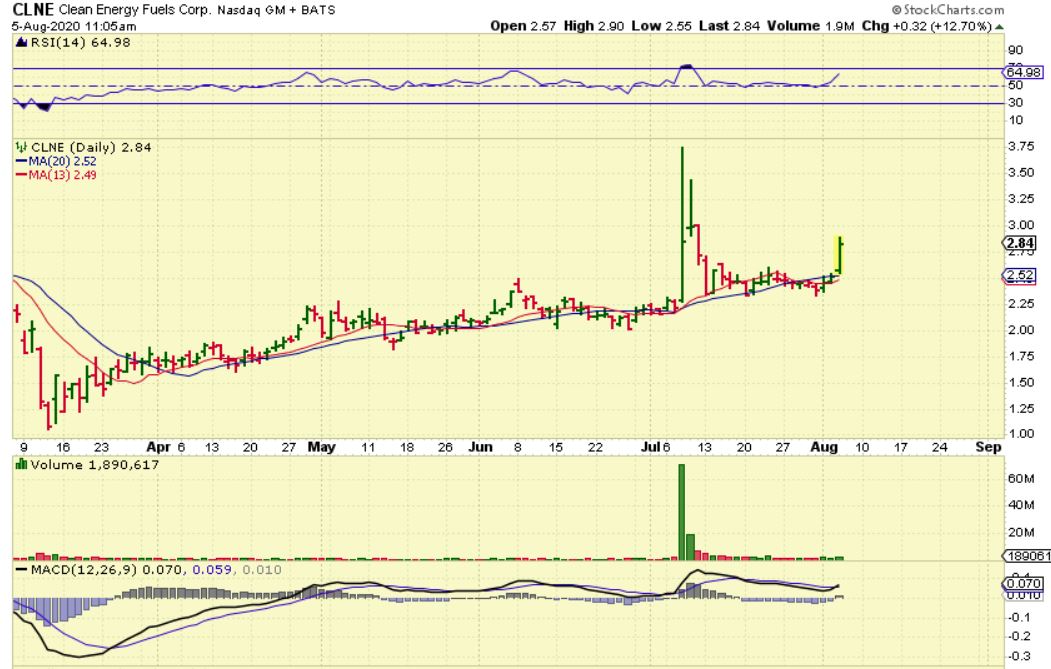Click the StockCharts.com watermark label
1051x669 pixels.
pyautogui.click(x=948, y=9)
